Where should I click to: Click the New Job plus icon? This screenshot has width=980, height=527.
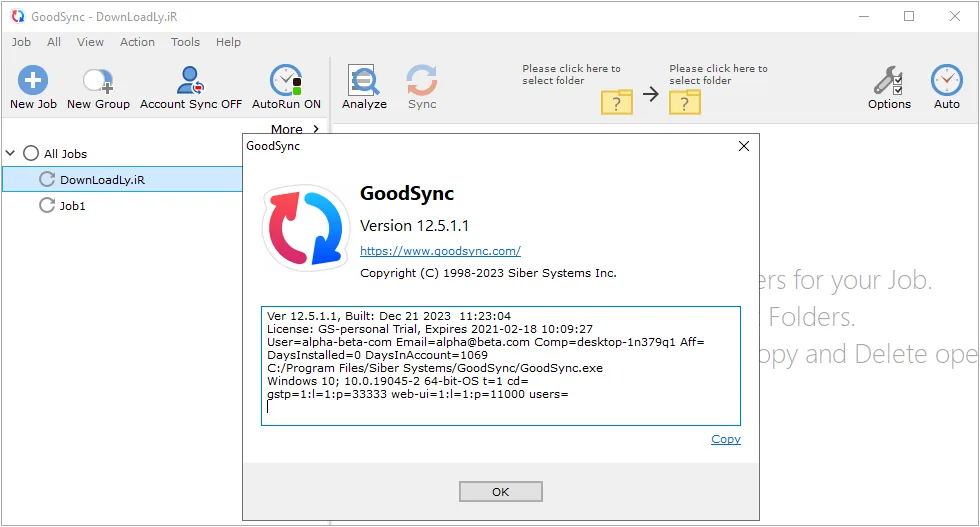click(x=32, y=81)
